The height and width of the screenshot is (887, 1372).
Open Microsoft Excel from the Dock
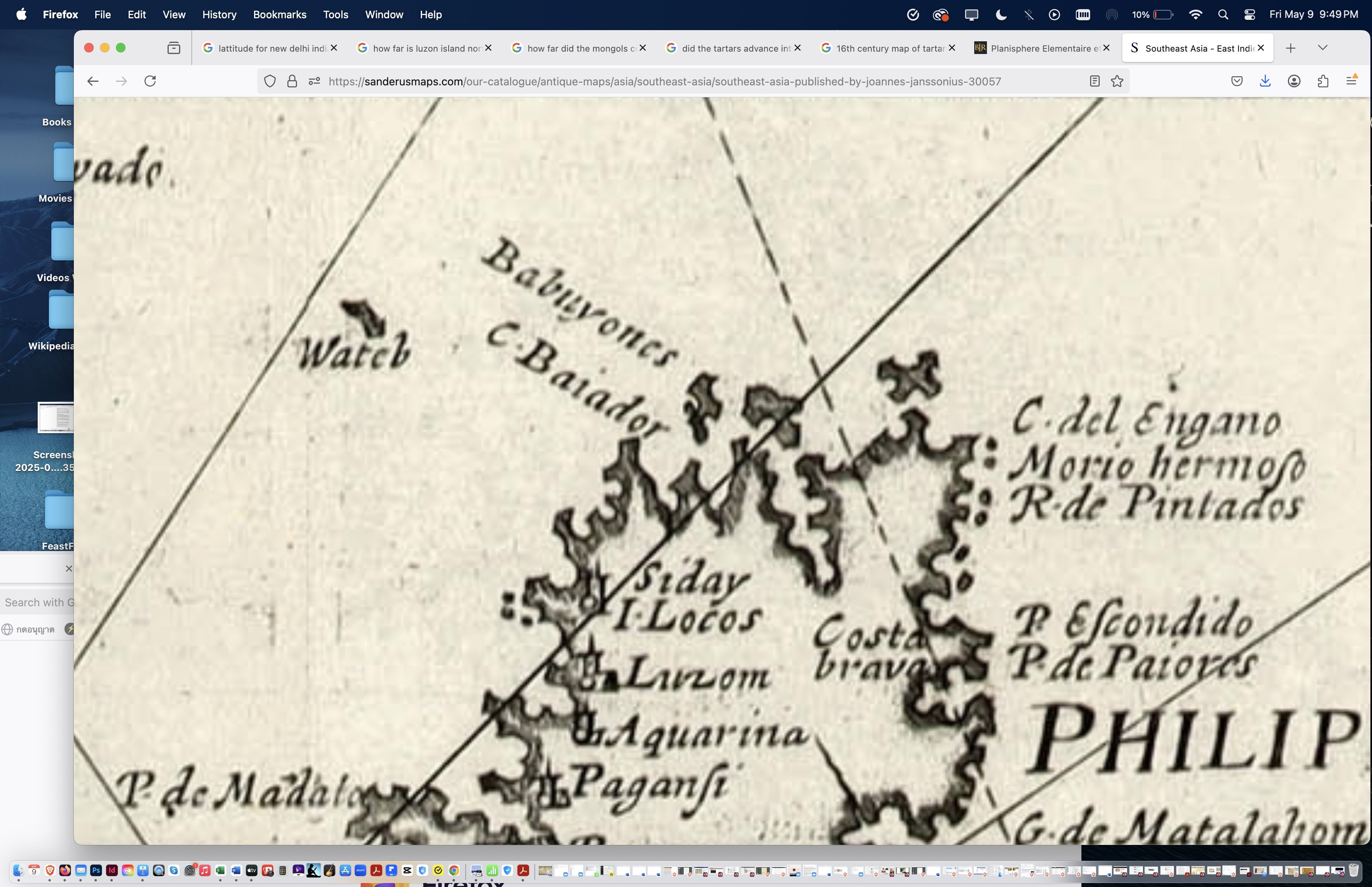(220, 870)
